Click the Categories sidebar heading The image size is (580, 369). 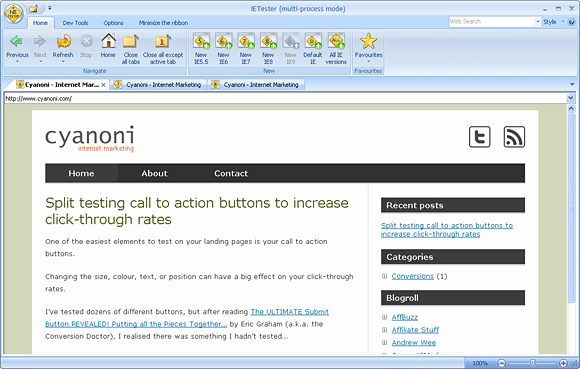[x=453, y=257]
